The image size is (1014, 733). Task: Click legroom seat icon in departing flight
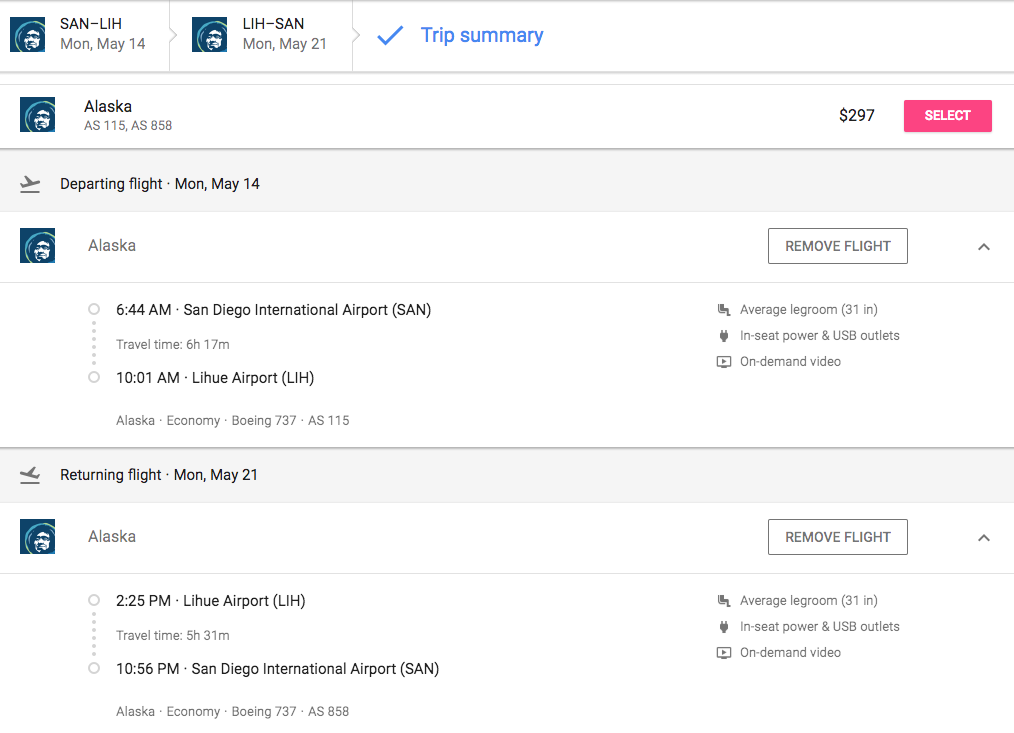(x=724, y=310)
